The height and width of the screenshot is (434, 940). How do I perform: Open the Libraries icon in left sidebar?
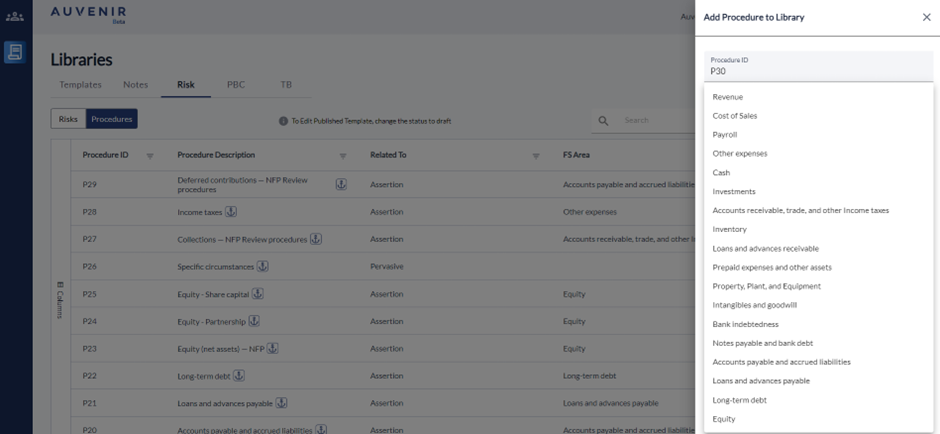15,52
